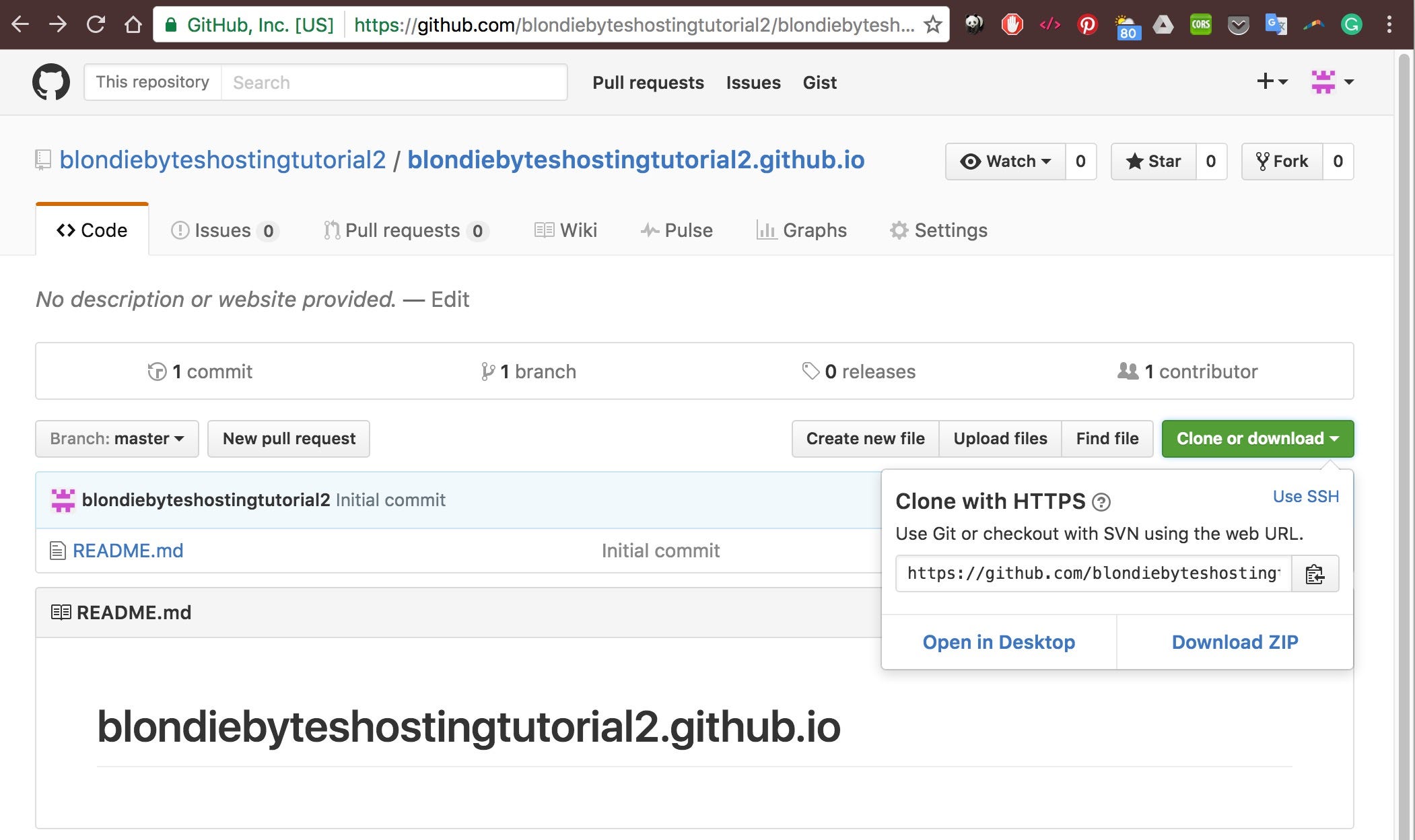The image size is (1415, 840).
Task: Star the blondiebyteshostingtutorial2 repository
Action: click(x=1154, y=161)
